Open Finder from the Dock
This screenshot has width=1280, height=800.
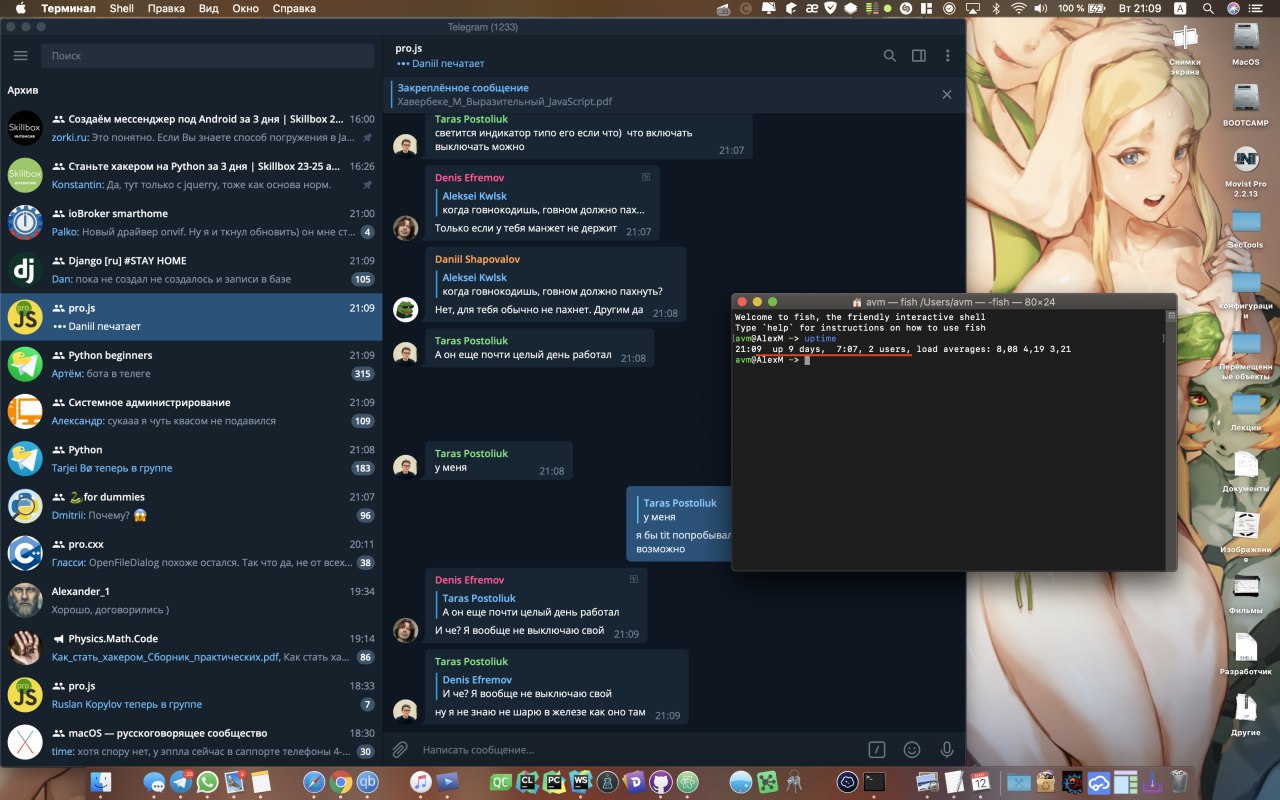[100, 782]
